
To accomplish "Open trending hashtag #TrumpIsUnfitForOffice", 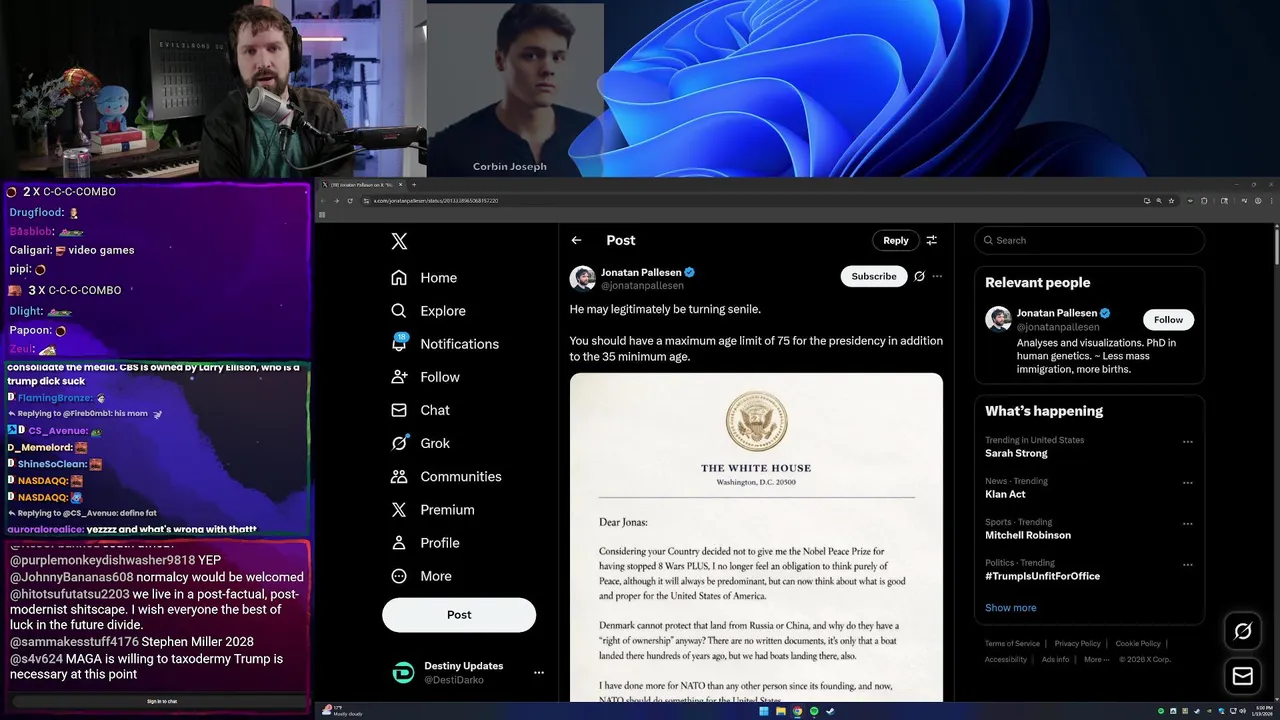I will pos(1042,576).
